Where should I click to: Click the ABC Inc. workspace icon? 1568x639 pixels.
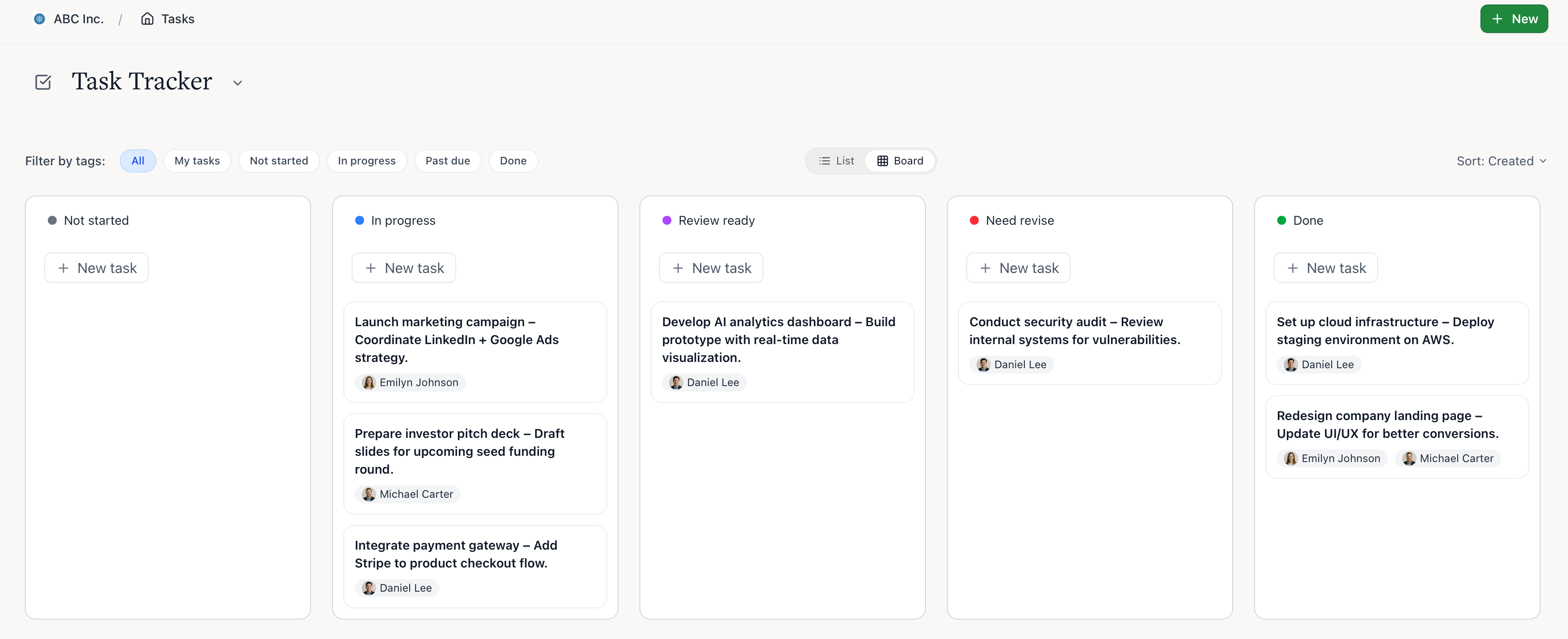coord(39,18)
